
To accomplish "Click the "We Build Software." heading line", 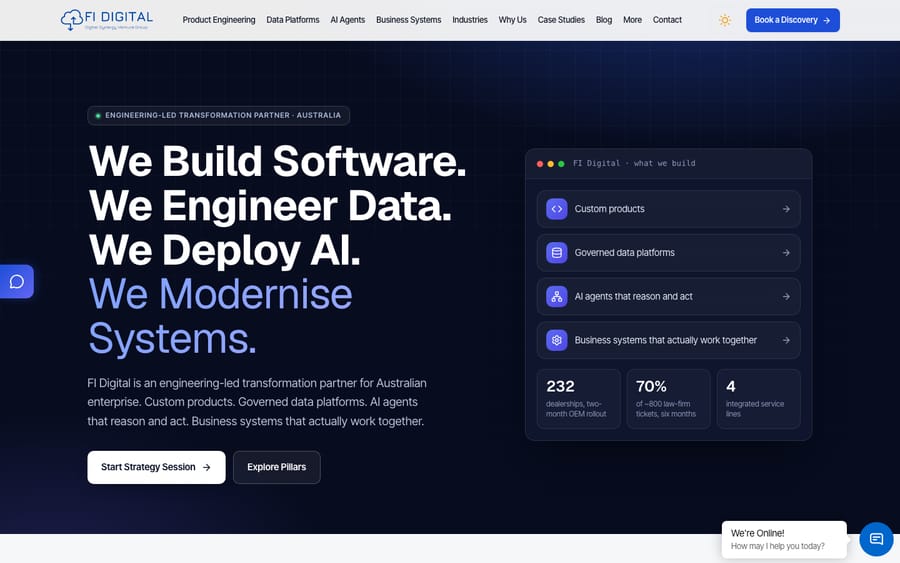I will (277, 161).
